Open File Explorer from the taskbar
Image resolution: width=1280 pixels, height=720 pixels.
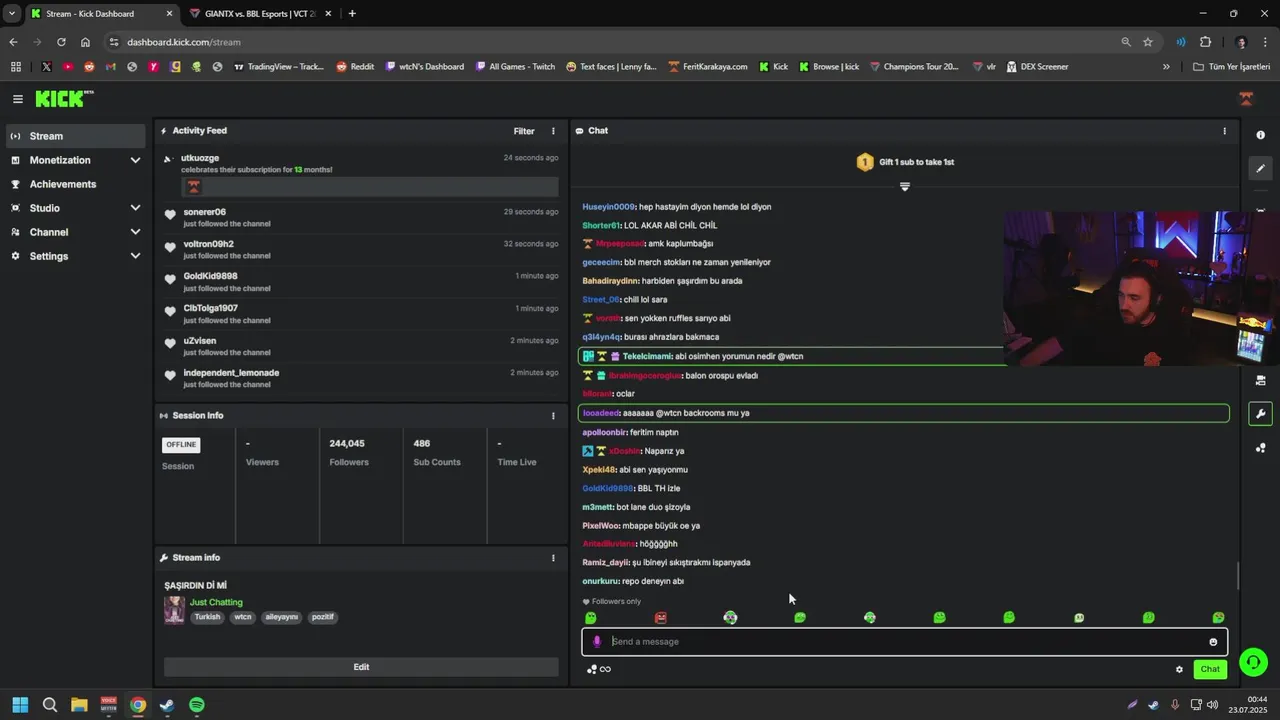pyautogui.click(x=79, y=705)
